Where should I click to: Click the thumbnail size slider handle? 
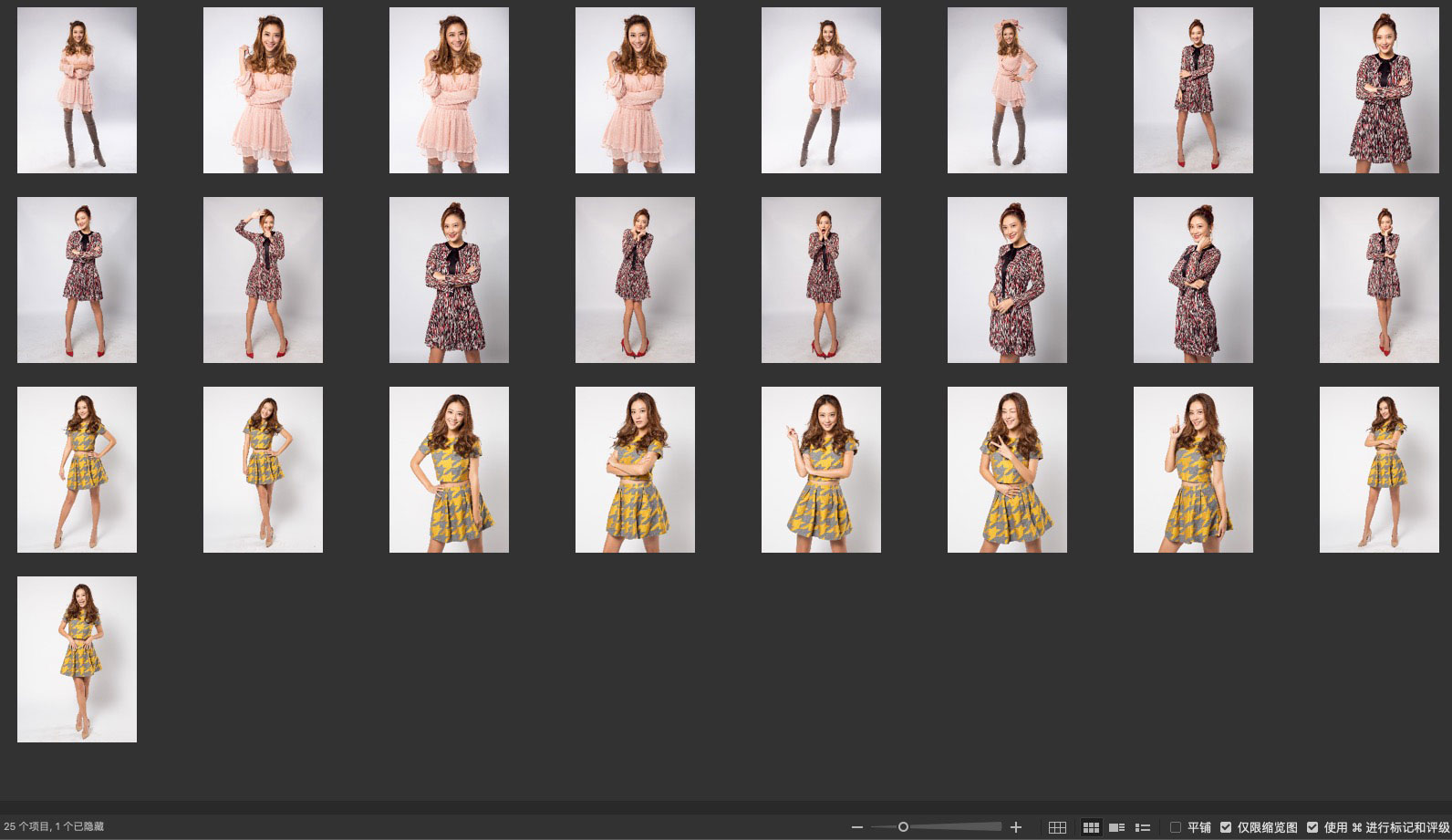pos(903,827)
